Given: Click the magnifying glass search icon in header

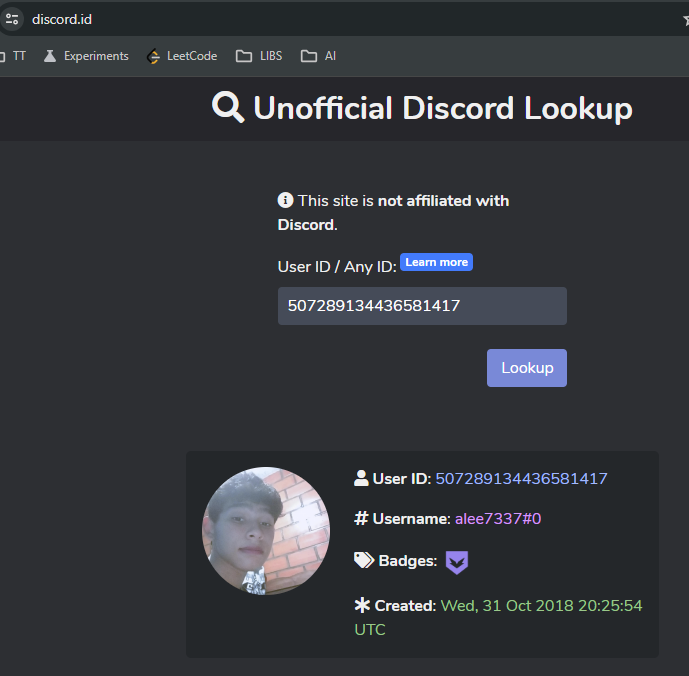Looking at the screenshot, I should click(x=228, y=108).
